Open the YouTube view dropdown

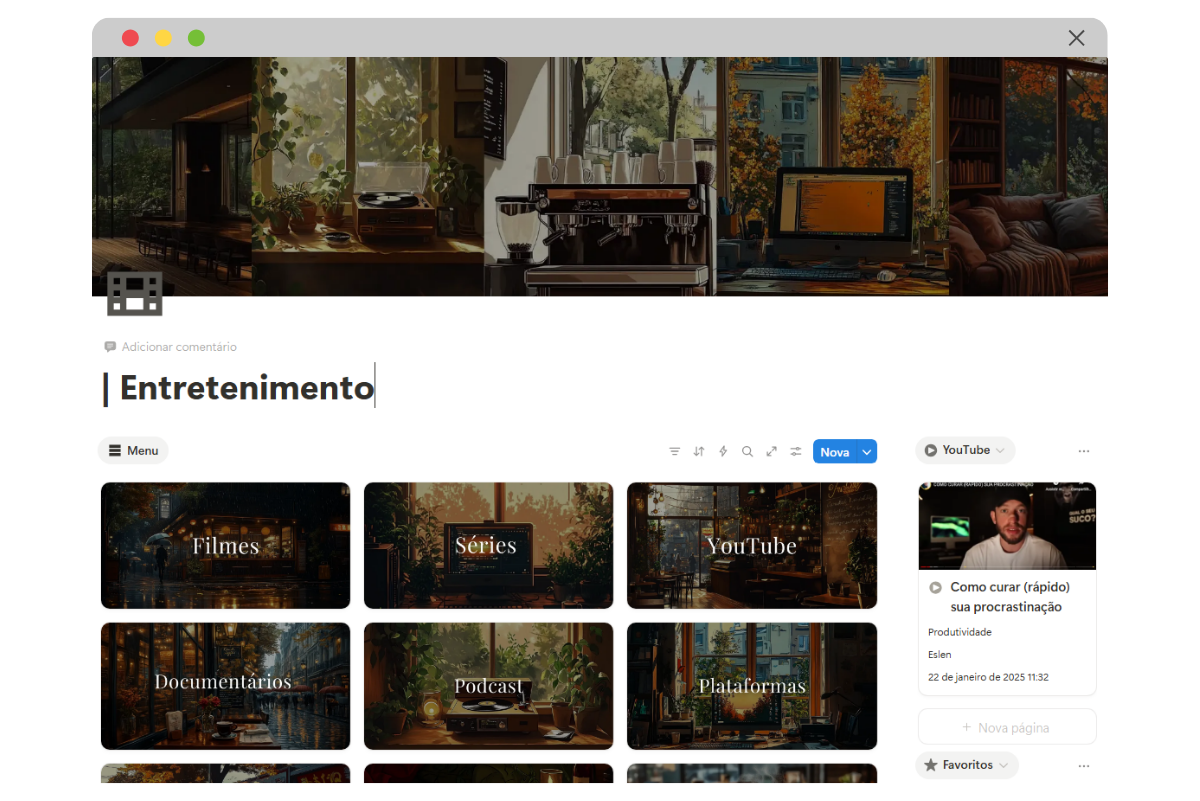(x=965, y=450)
